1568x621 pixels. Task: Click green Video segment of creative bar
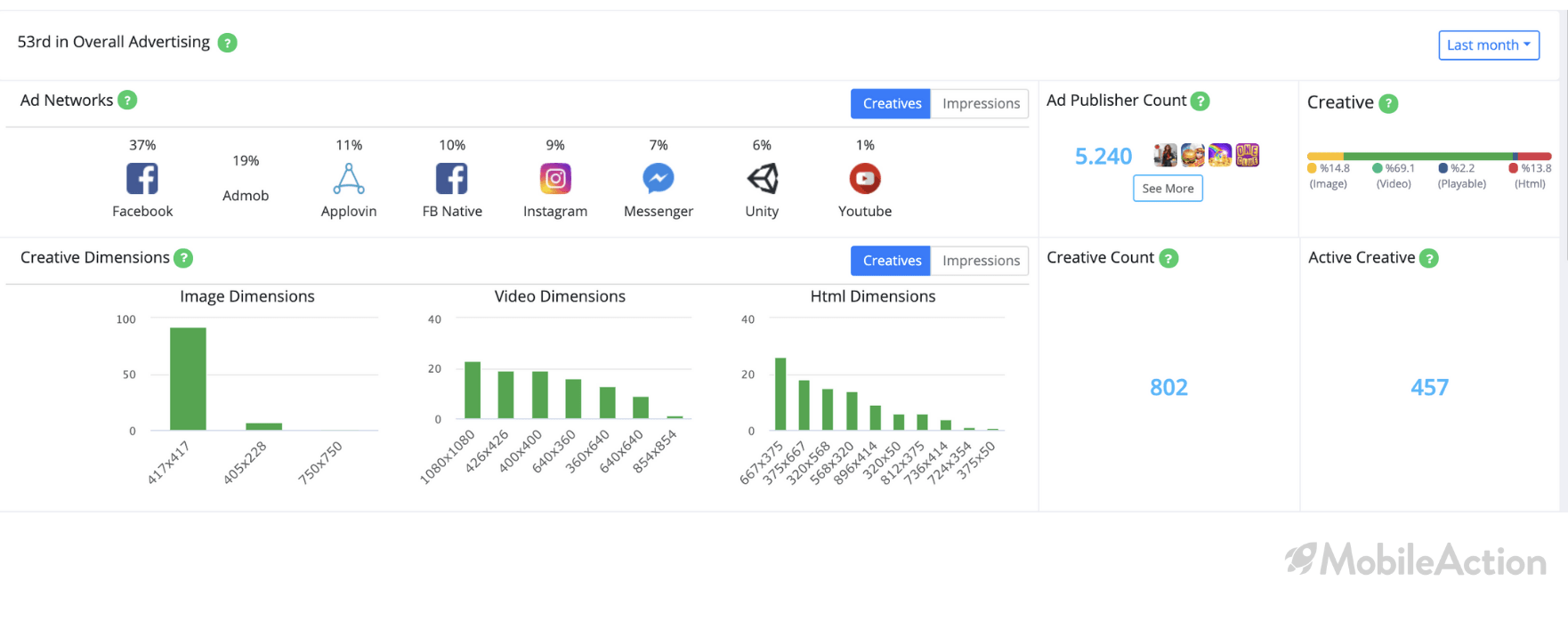pyautogui.click(x=1428, y=157)
